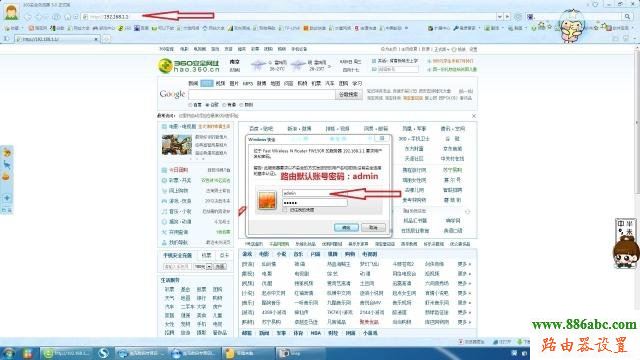Go back using the browser back arrow
Viewport: 640px width, 360px height.
tap(28, 17)
